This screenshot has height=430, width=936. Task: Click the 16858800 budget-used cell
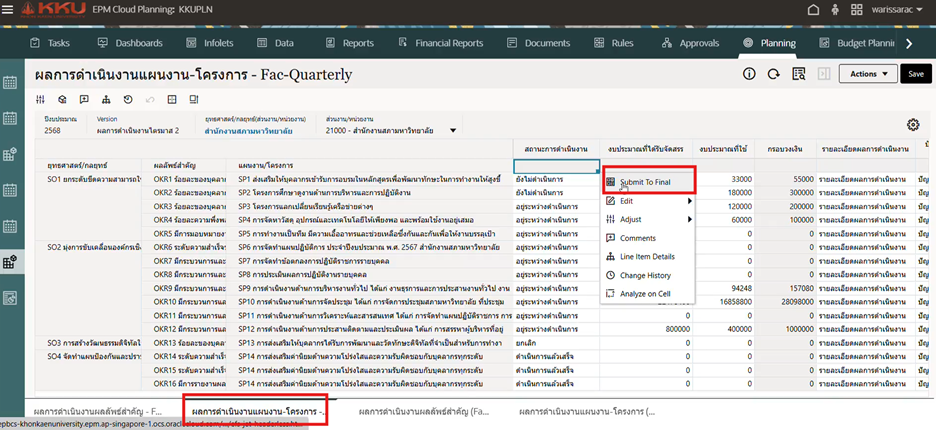pyautogui.click(x=723, y=302)
